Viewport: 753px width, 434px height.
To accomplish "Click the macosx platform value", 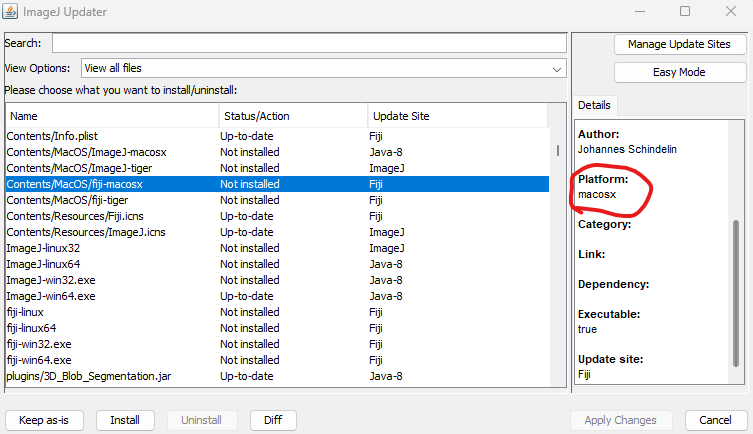I will click(597, 194).
